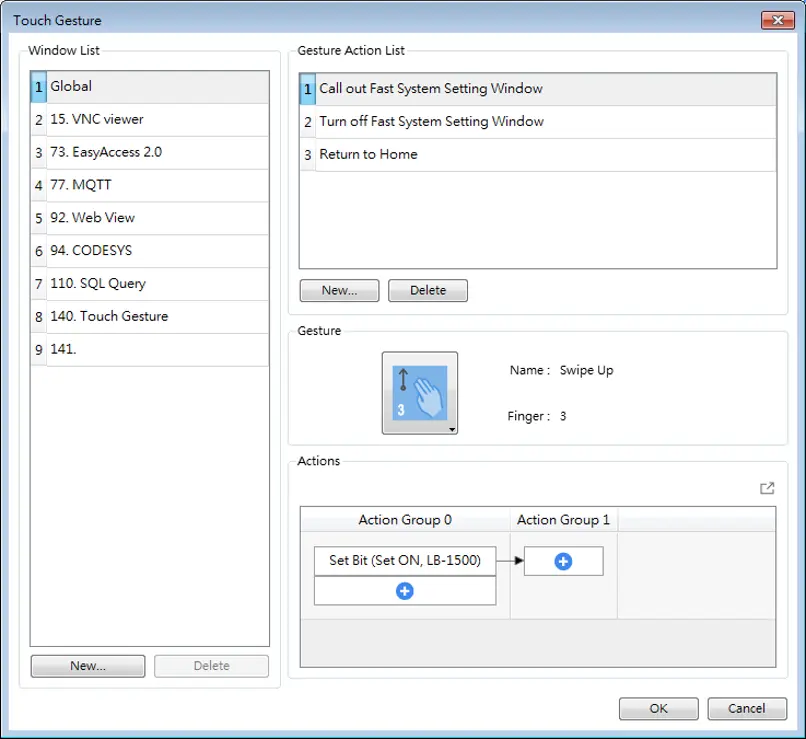The width and height of the screenshot is (806, 739).
Task: Open Set Bit (Set ON, LB-1500) action
Action: [405, 561]
